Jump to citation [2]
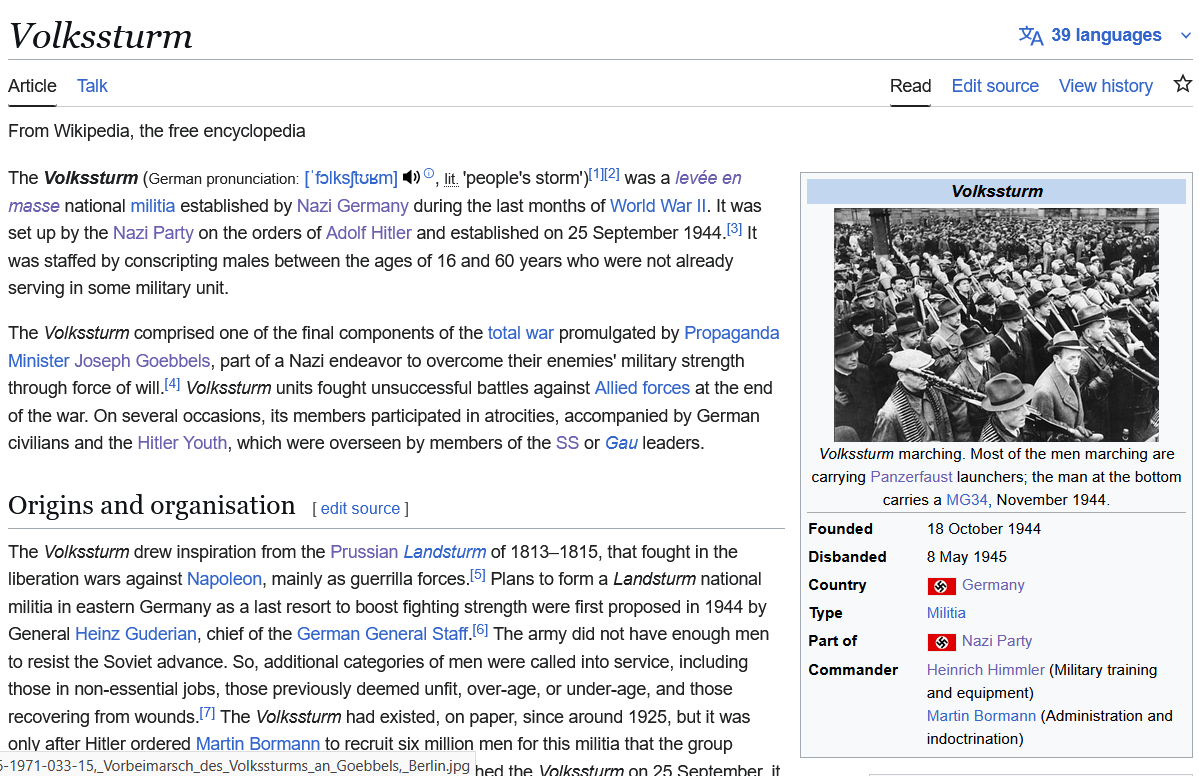This screenshot has width=1199, height=776. (x=612, y=174)
